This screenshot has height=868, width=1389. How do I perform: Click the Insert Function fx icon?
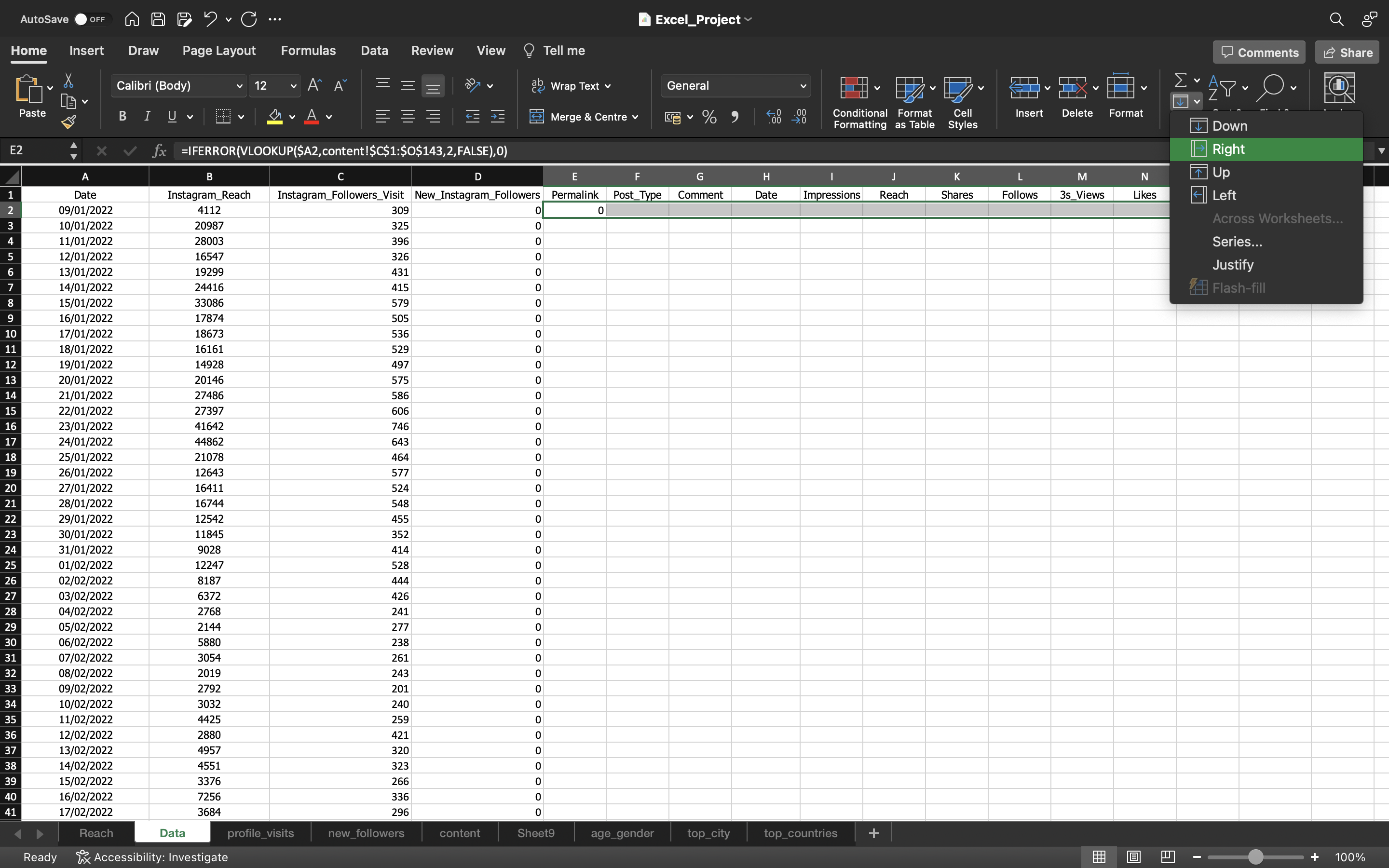click(159, 150)
